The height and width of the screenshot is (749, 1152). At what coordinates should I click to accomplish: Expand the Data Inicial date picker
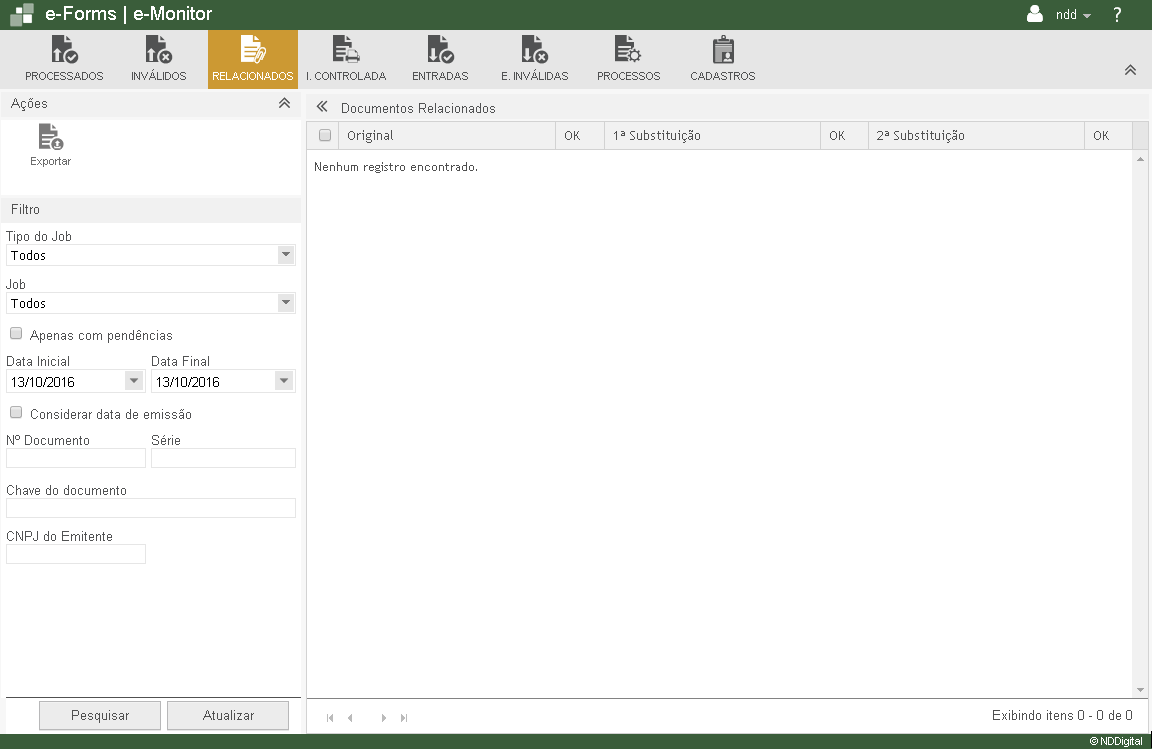134,381
